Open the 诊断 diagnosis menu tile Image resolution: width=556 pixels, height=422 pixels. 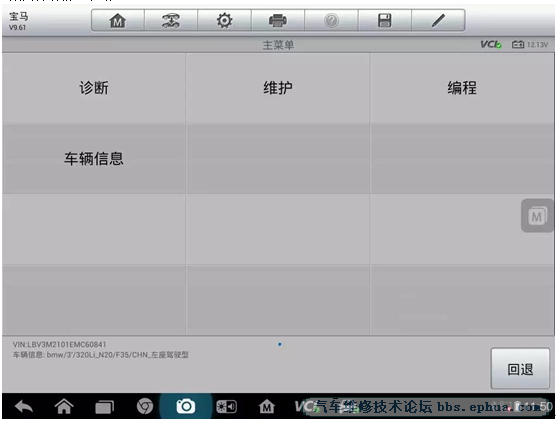tap(94, 88)
